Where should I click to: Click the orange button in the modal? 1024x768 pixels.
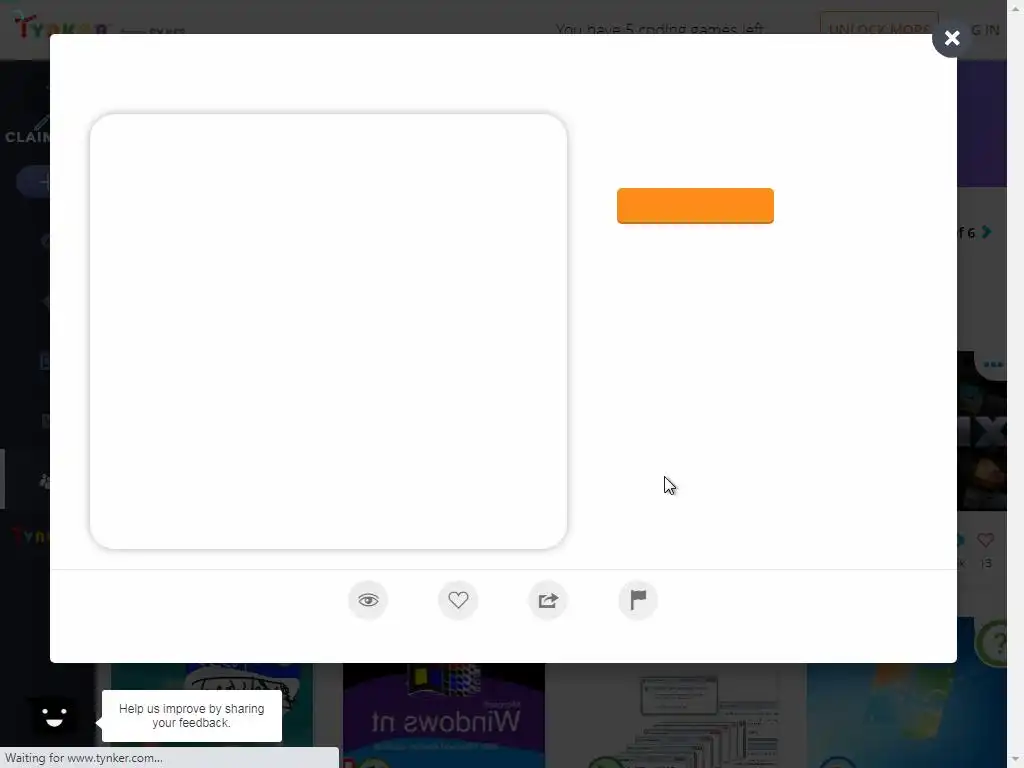pyautogui.click(x=695, y=206)
